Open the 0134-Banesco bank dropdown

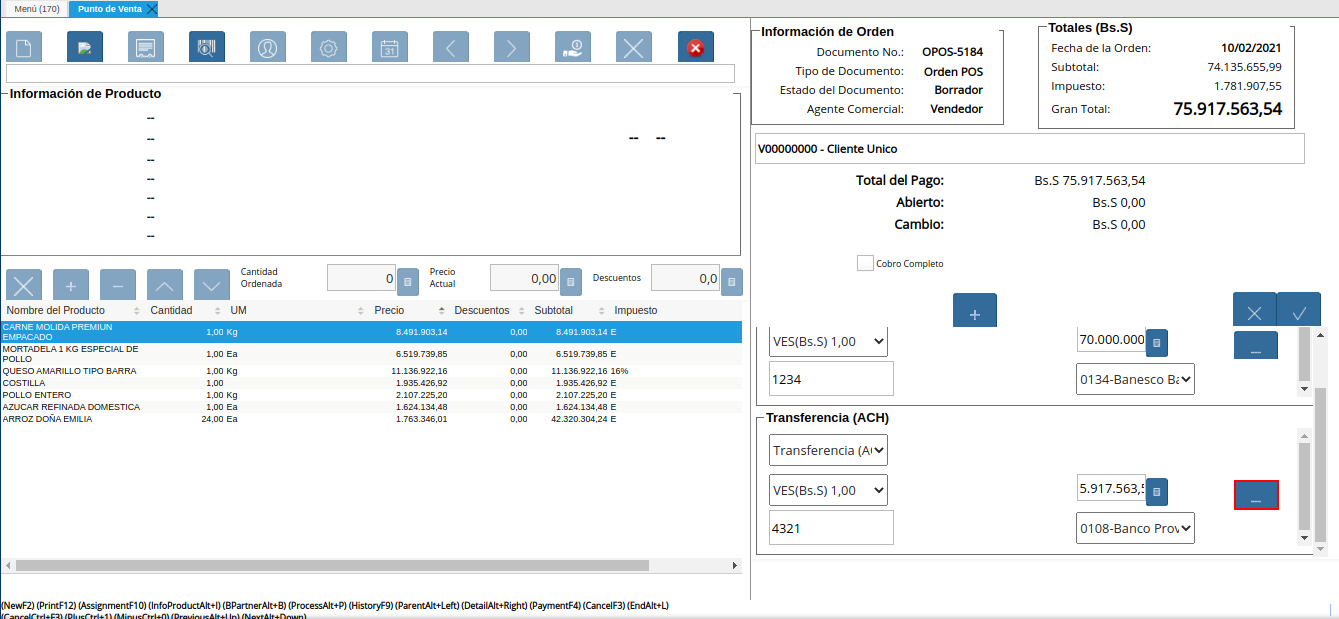click(1135, 380)
